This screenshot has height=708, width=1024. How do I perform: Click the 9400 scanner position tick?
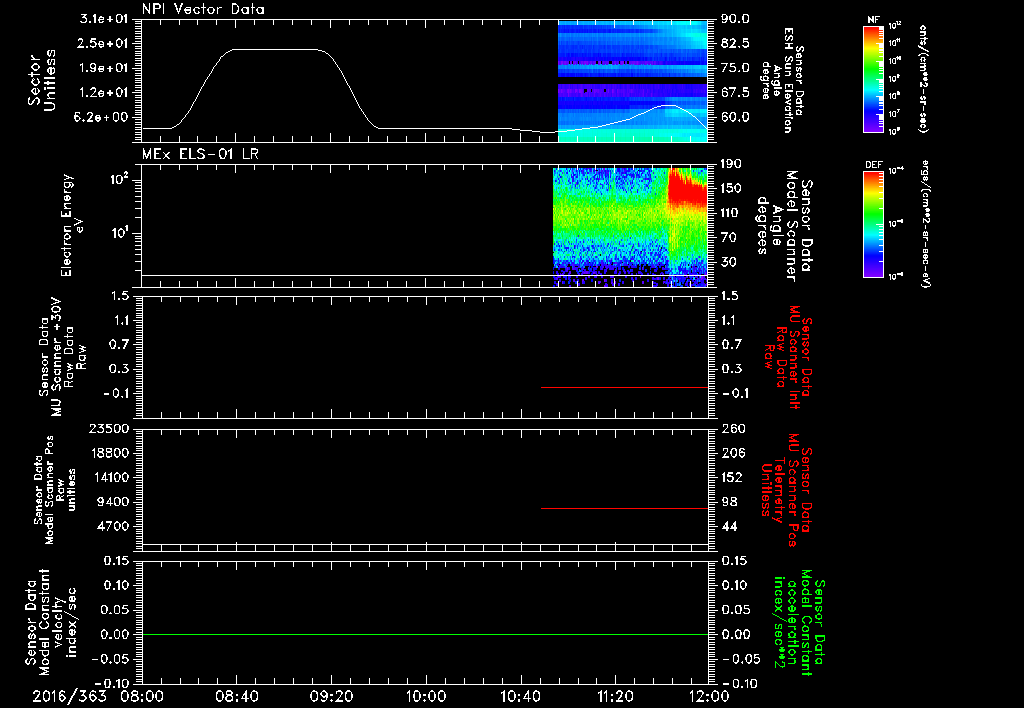point(113,502)
